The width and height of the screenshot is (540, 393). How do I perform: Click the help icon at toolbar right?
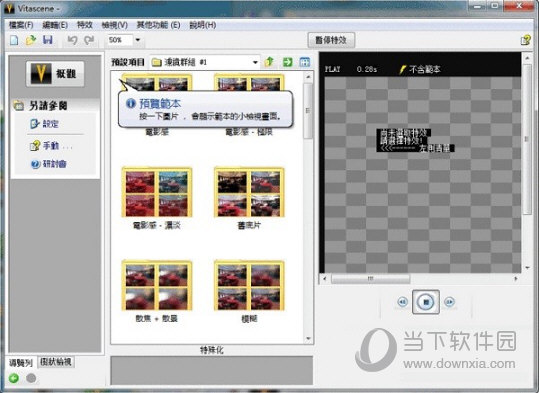click(525, 40)
